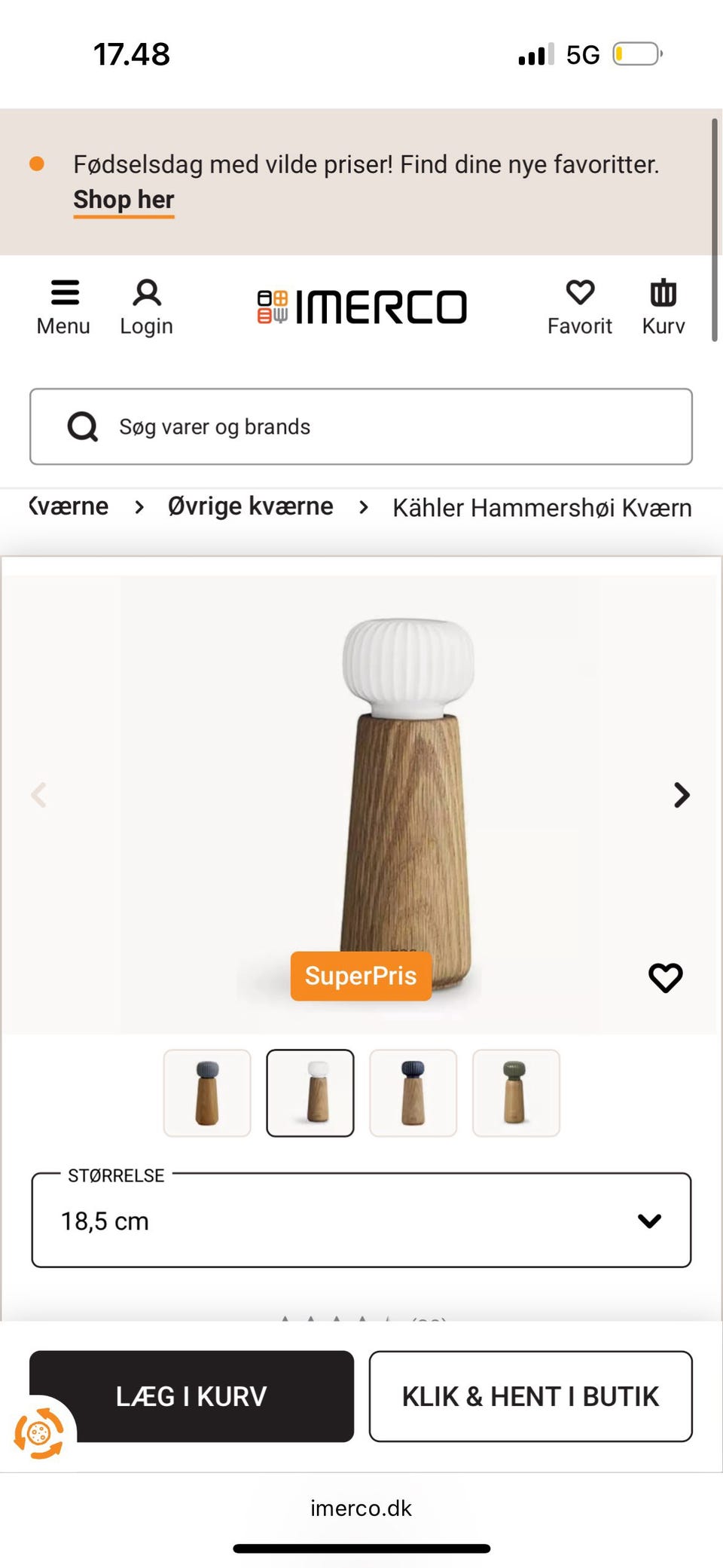
Task: Open the hamburger Menu icon
Action: [x=64, y=293]
